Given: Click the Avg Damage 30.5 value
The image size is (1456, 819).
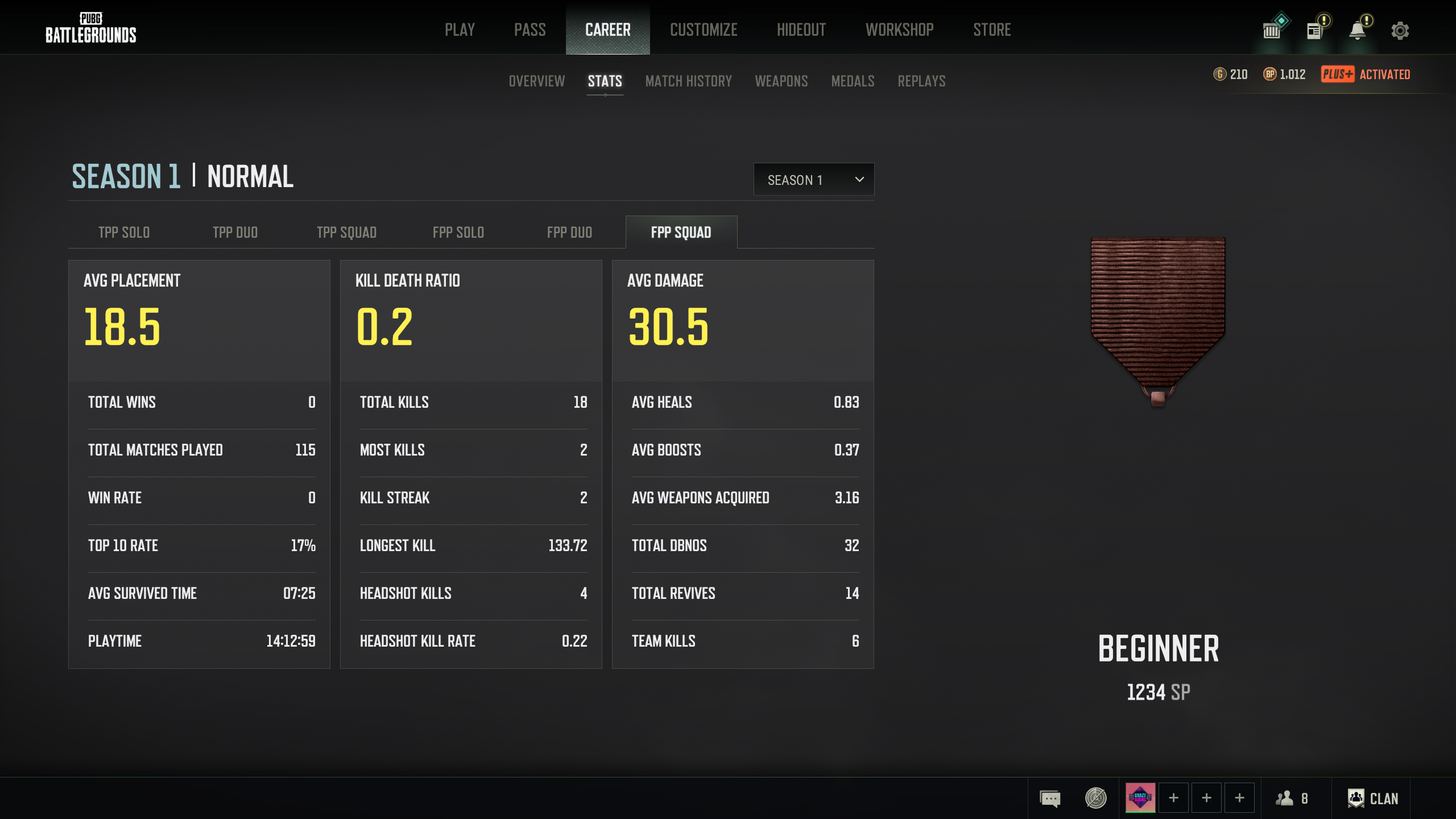Looking at the screenshot, I should (669, 326).
